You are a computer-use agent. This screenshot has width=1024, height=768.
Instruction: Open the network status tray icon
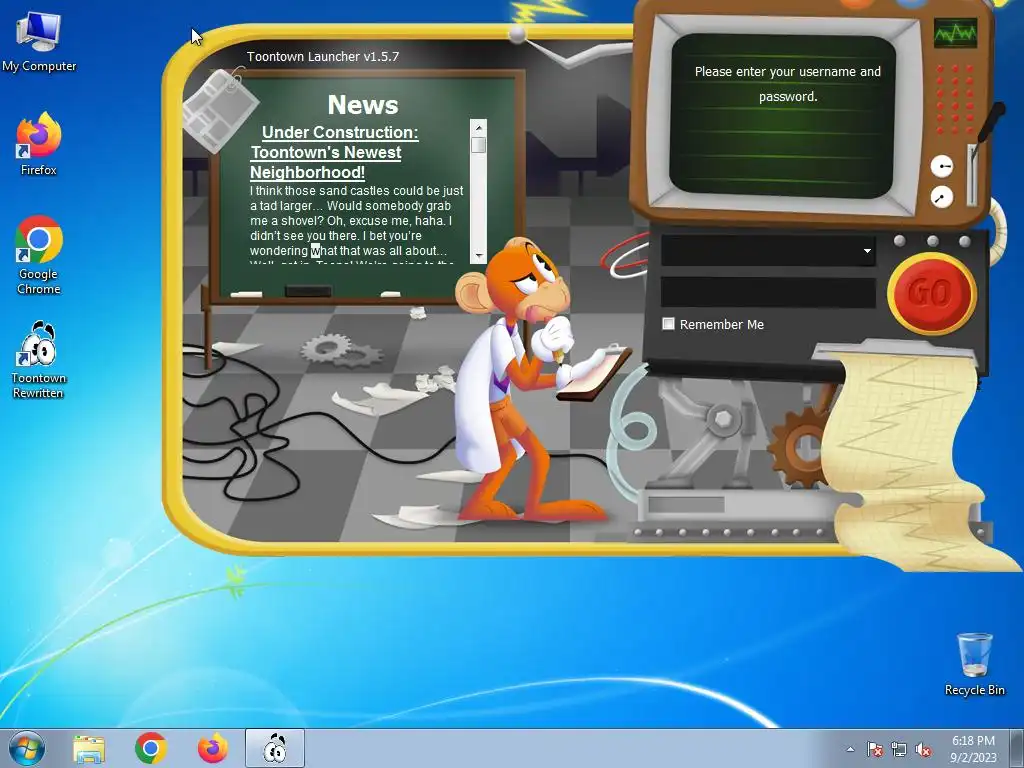(x=899, y=749)
